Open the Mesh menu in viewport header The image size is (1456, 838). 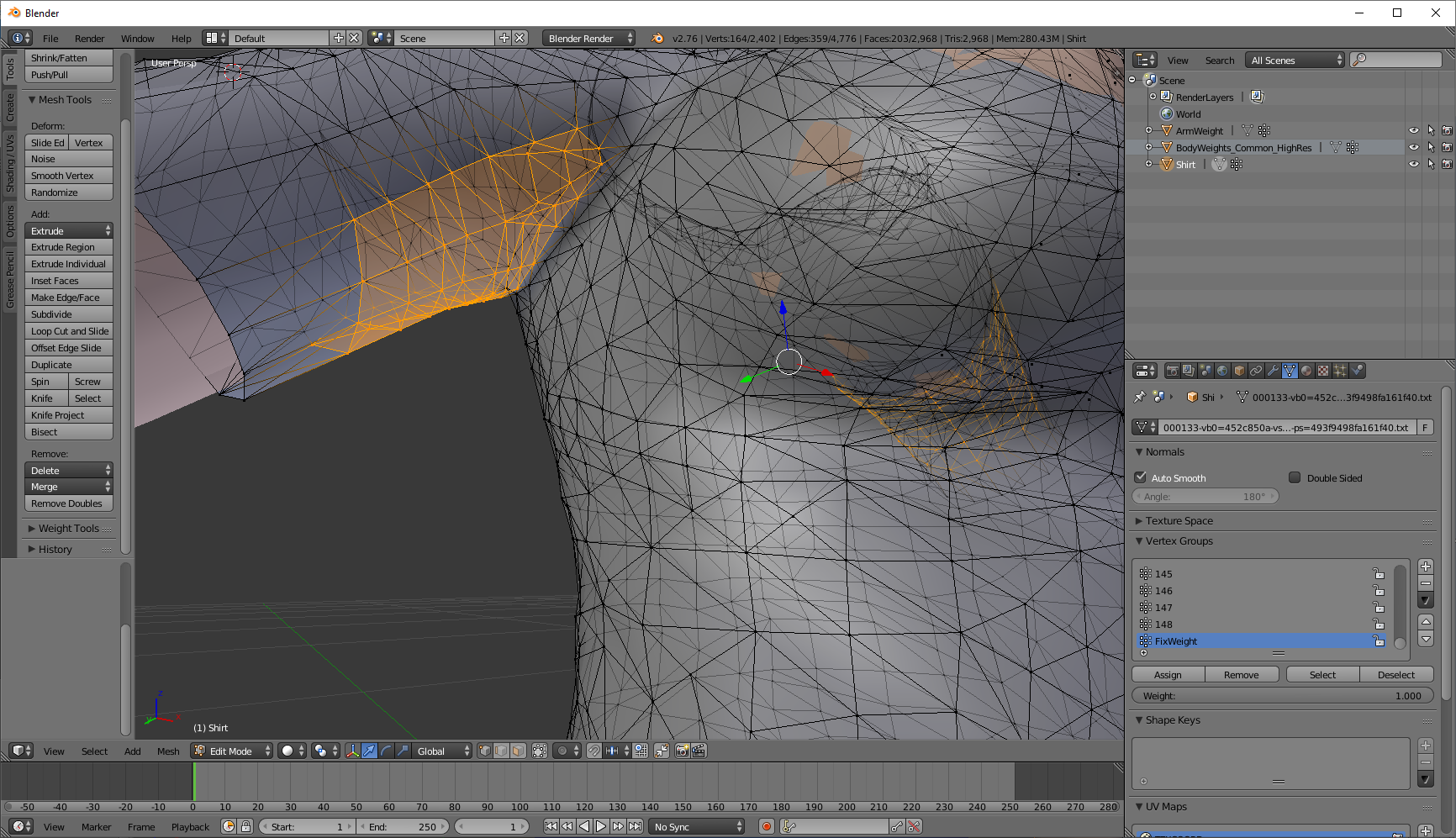tap(168, 751)
